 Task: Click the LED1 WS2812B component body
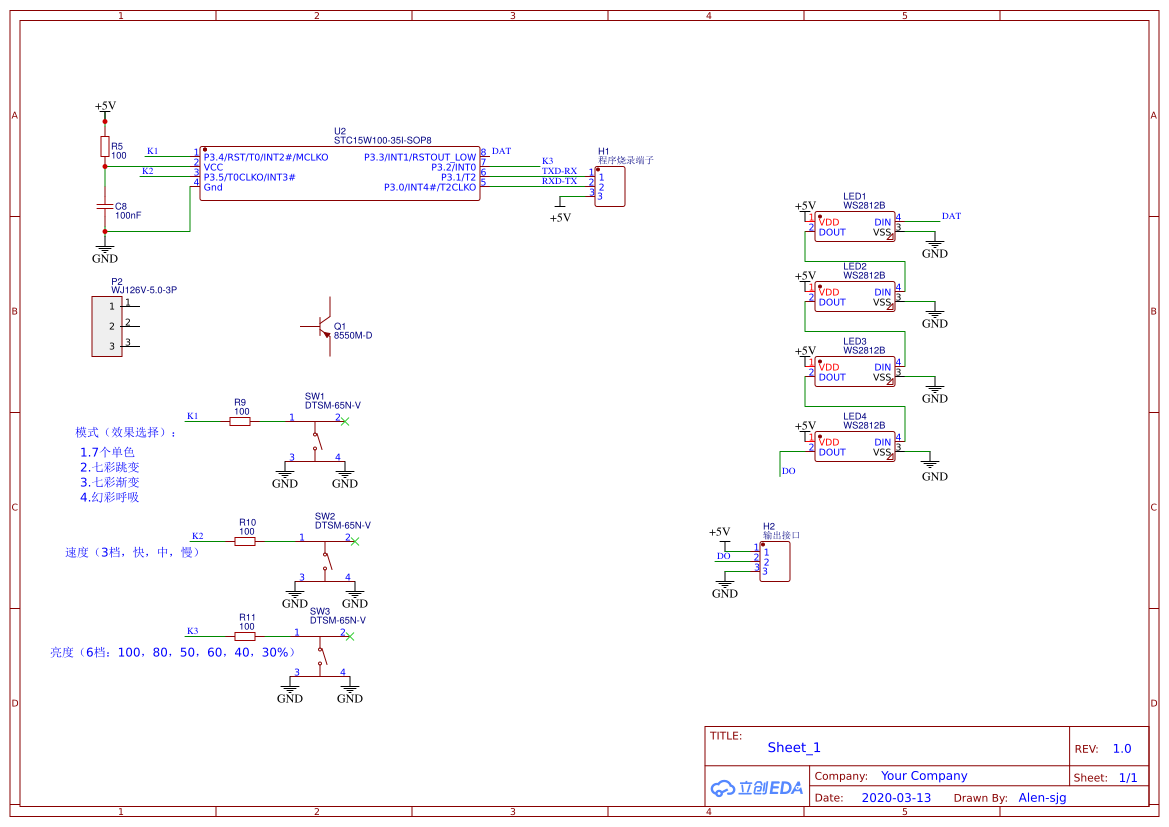[x=854, y=227]
